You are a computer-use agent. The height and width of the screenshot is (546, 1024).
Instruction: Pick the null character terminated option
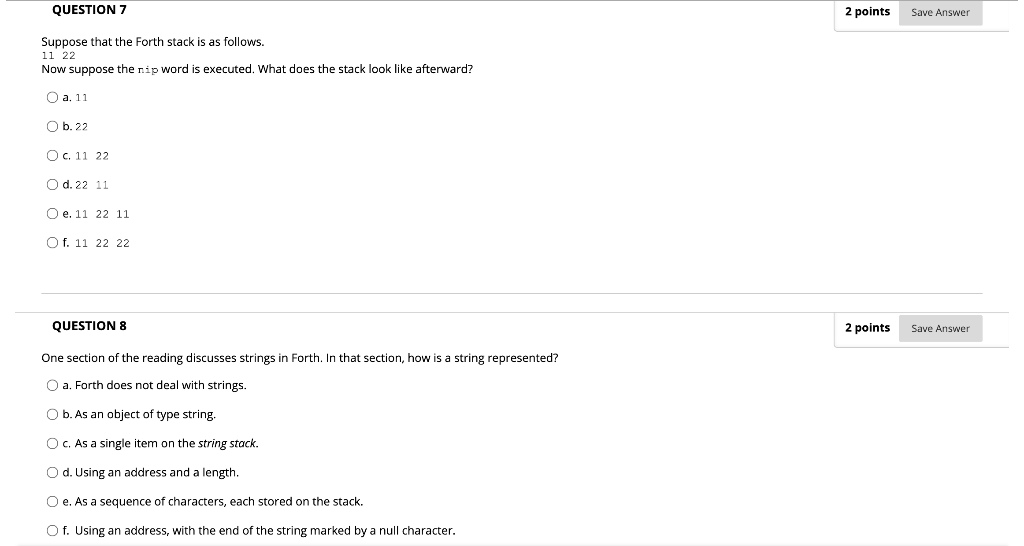pyautogui.click(x=52, y=531)
